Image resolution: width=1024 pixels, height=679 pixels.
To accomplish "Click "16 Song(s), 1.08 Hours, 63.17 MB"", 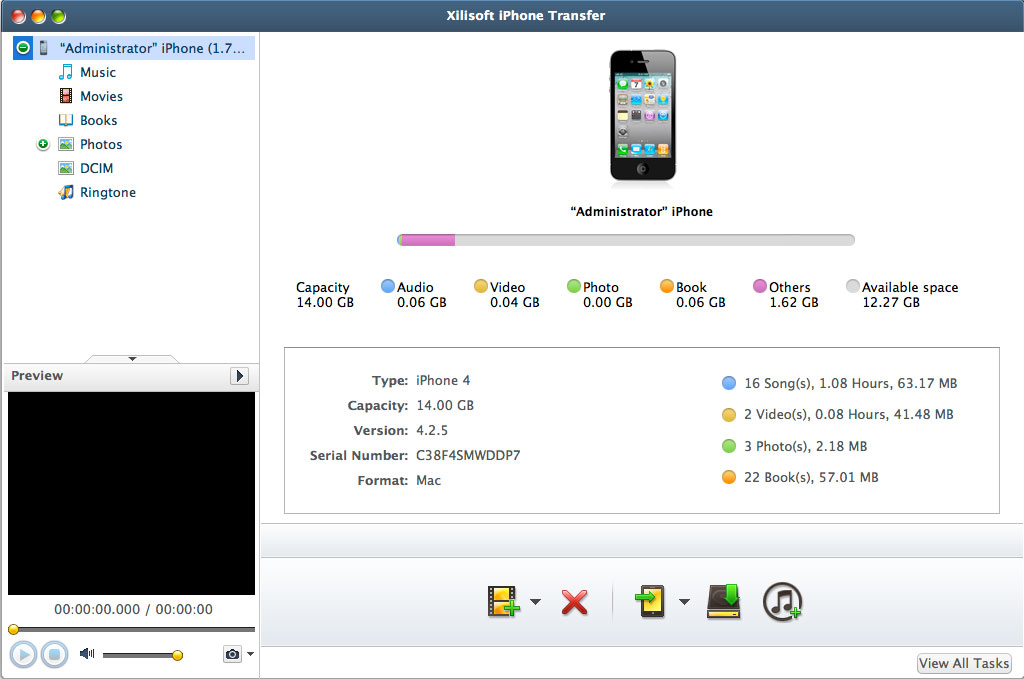I will coord(850,383).
